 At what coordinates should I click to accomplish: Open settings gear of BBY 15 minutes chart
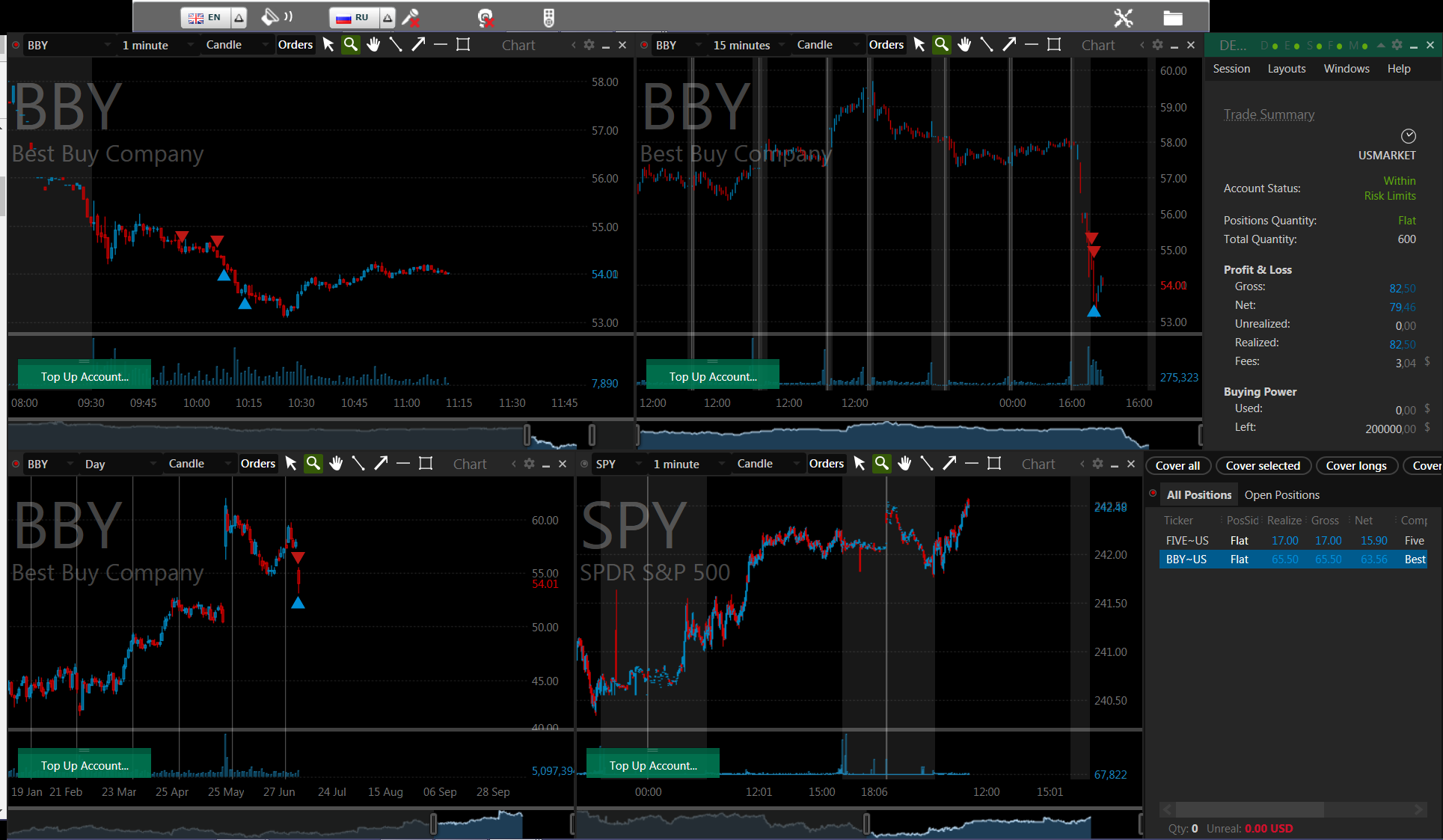point(1157,45)
